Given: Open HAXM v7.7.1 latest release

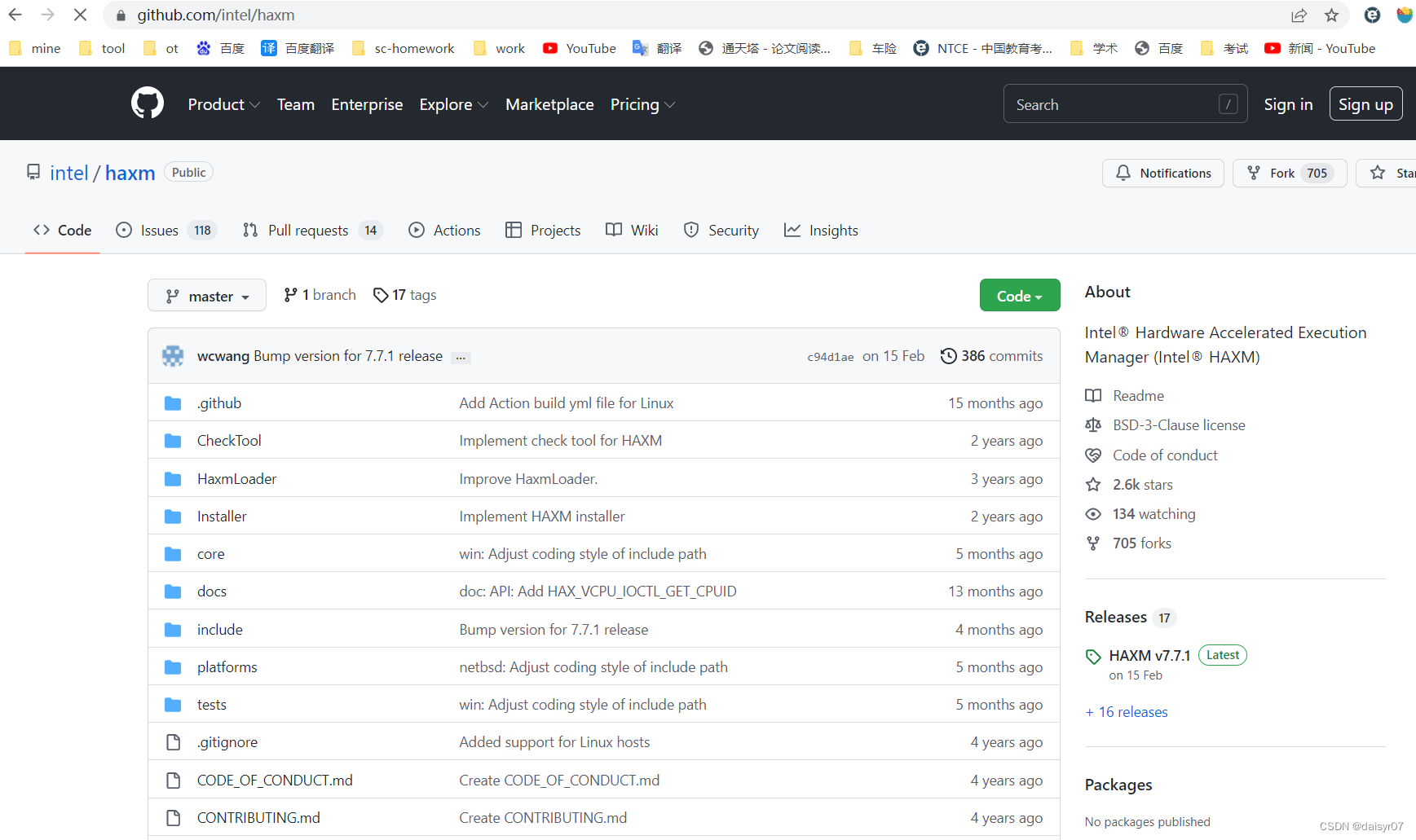Looking at the screenshot, I should [1149, 655].
